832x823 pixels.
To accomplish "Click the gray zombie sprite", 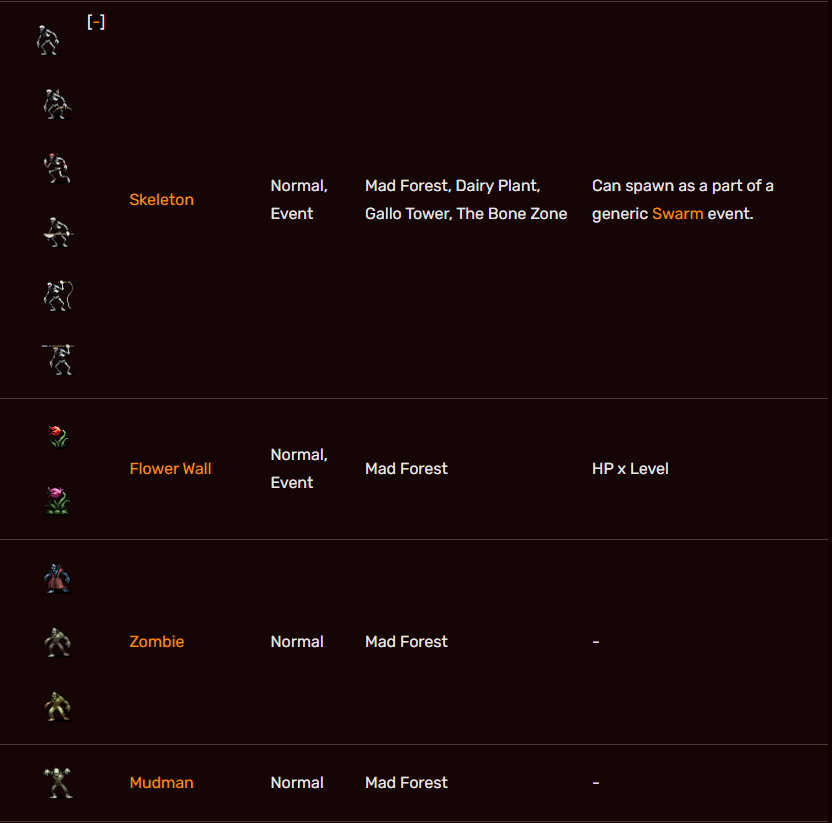I will (58, 642).
